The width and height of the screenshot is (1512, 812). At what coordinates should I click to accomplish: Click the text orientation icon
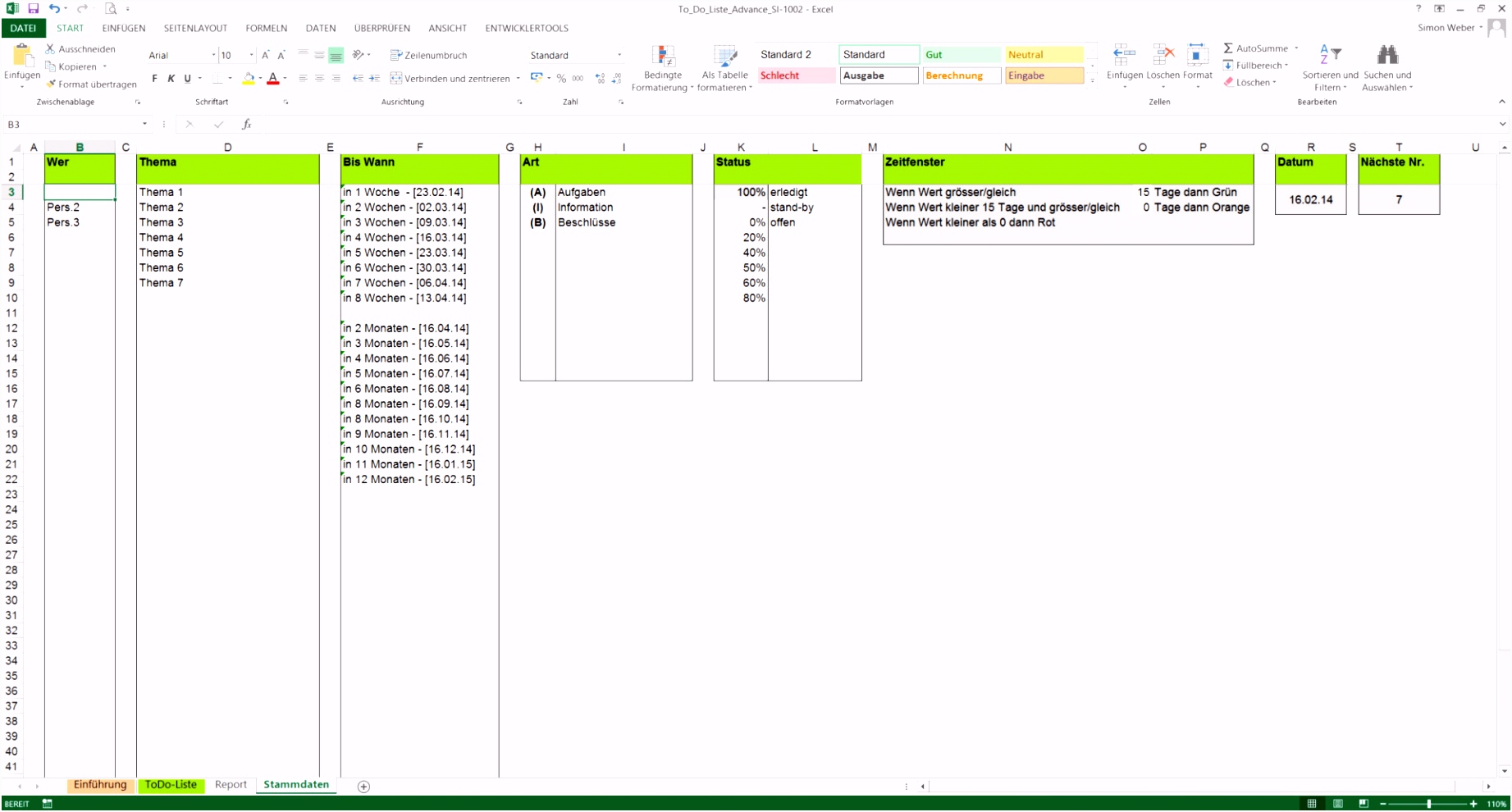pos(358,55)
